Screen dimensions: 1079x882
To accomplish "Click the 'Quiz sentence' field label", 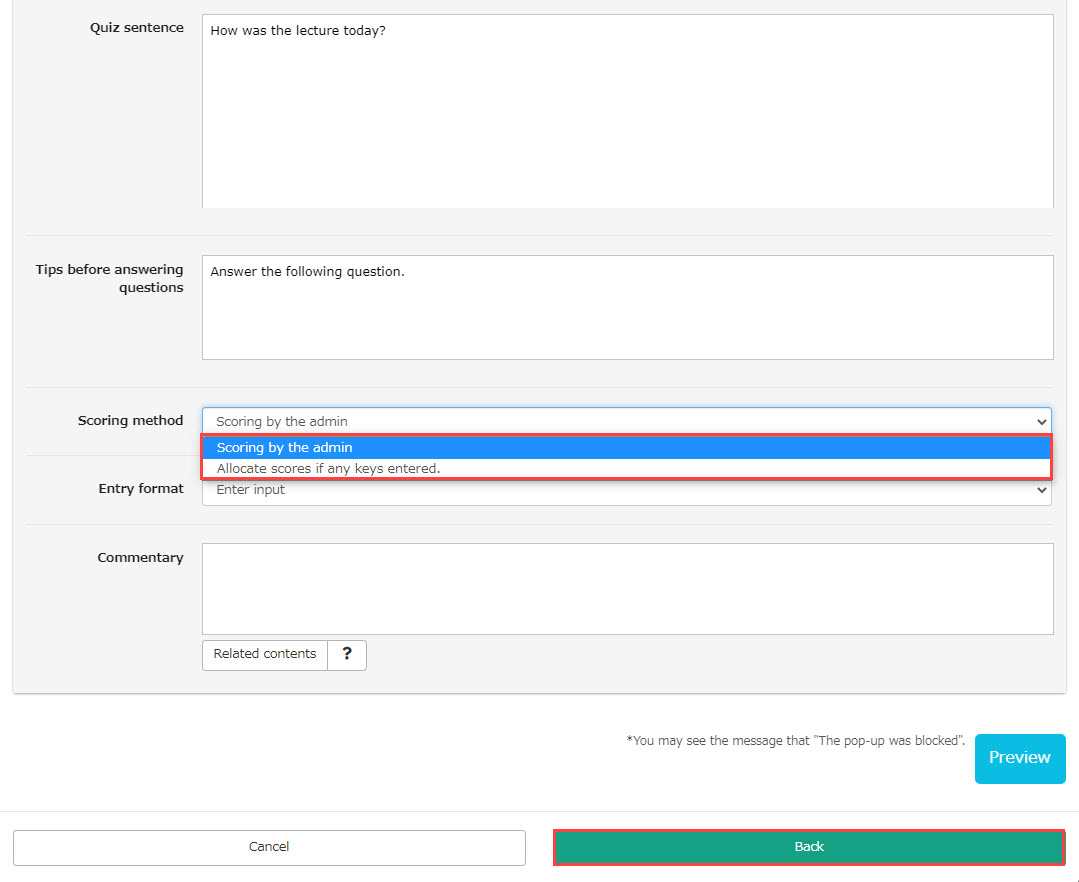I will pyautogui.click(x=136, y=28).
